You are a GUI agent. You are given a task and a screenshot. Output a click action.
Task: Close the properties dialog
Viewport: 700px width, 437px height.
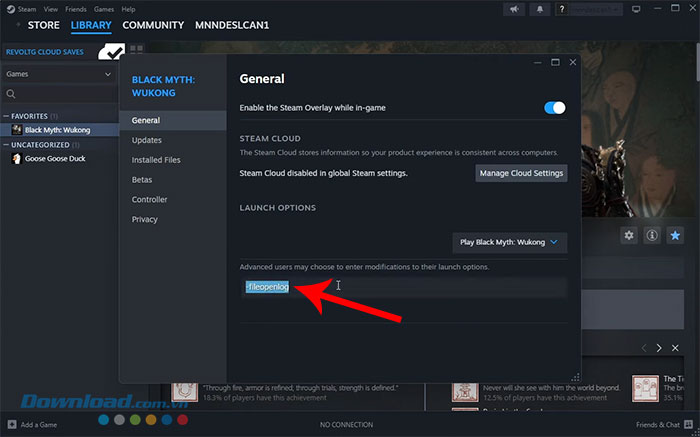(x=573, y=62)
